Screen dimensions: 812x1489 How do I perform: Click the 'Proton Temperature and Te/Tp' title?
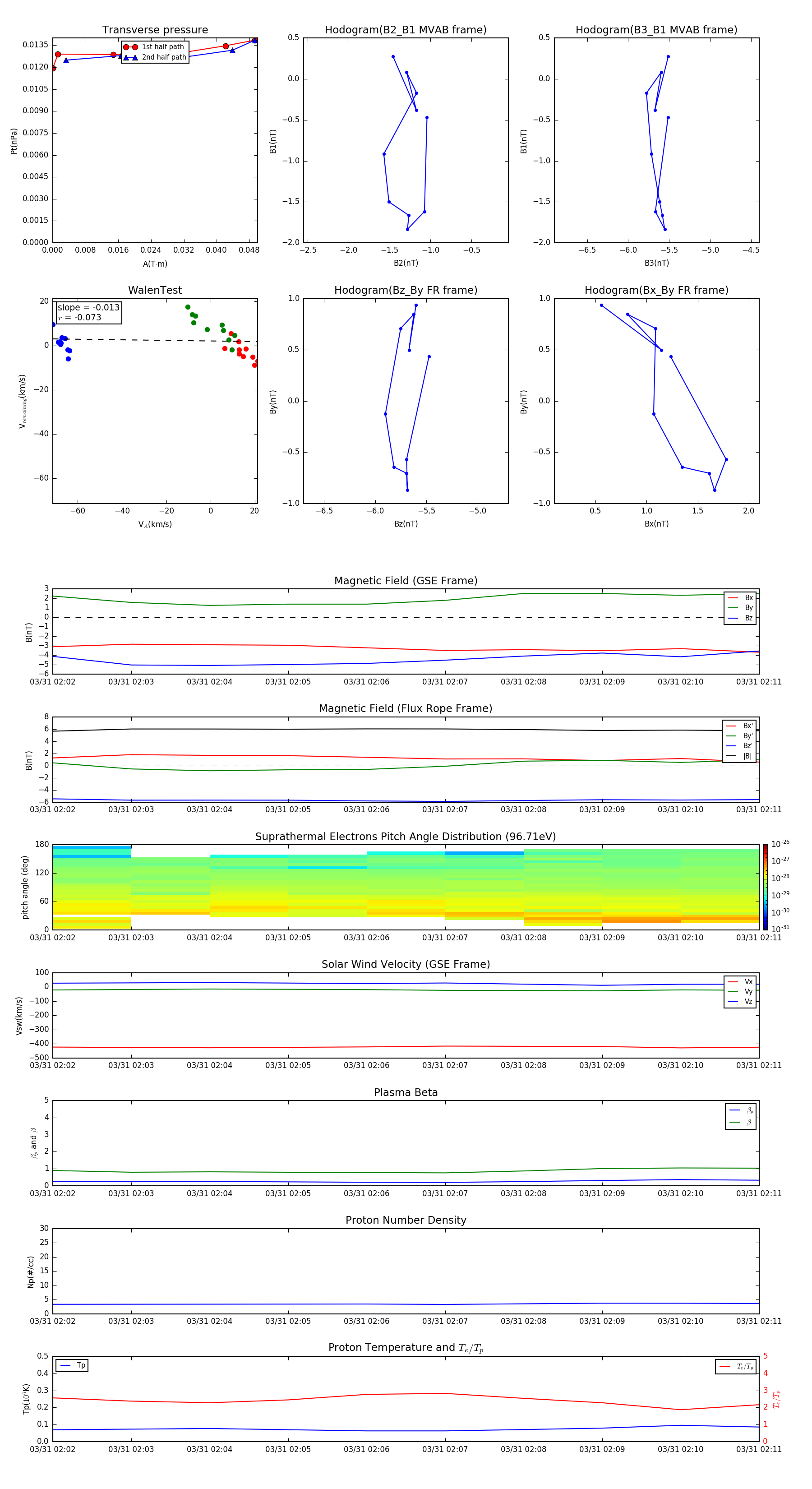(x=406, y=1348)
